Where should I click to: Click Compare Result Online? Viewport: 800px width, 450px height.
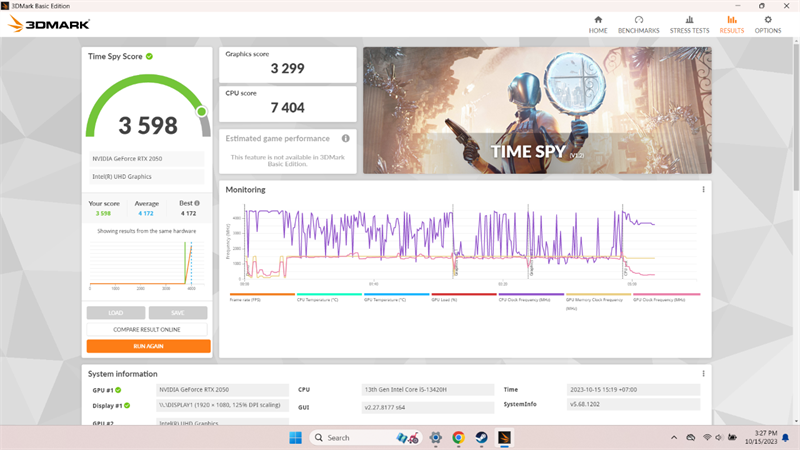147,330
